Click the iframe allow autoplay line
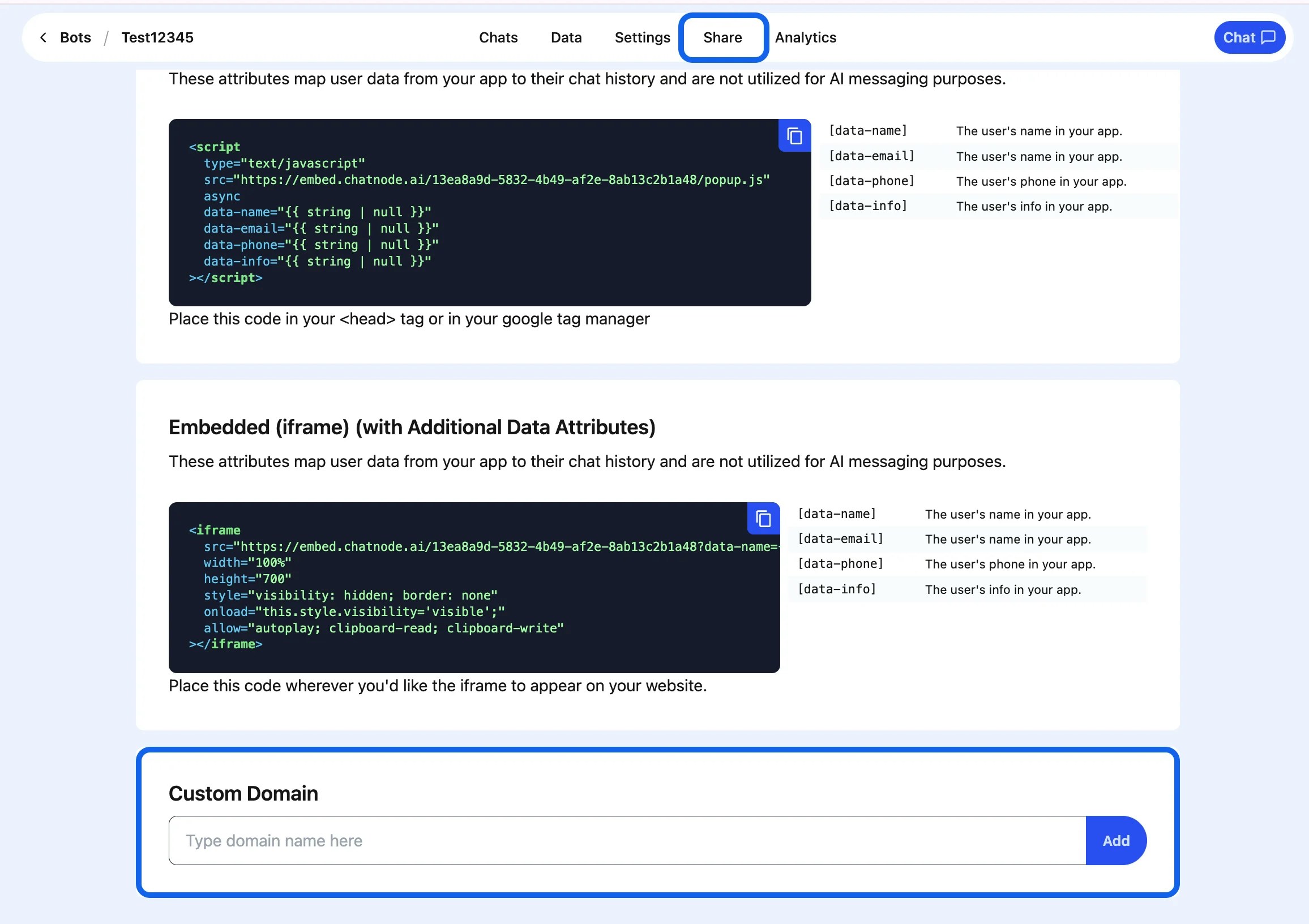The image size is (1309, 924). click(x=384, y=627)
